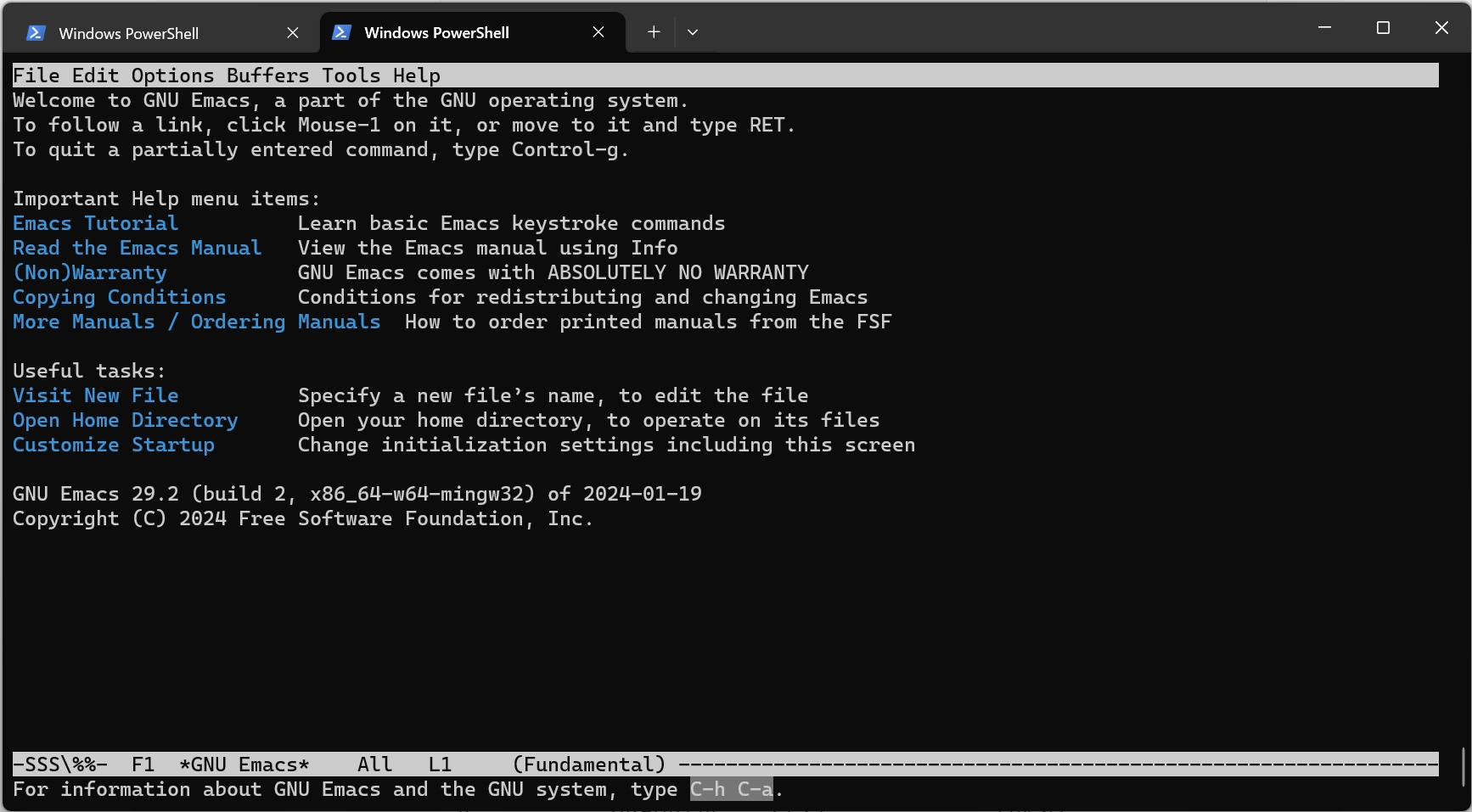Open the Options menu in Emacs
This screenshot has height=812, width=1472.
point(173,76)
